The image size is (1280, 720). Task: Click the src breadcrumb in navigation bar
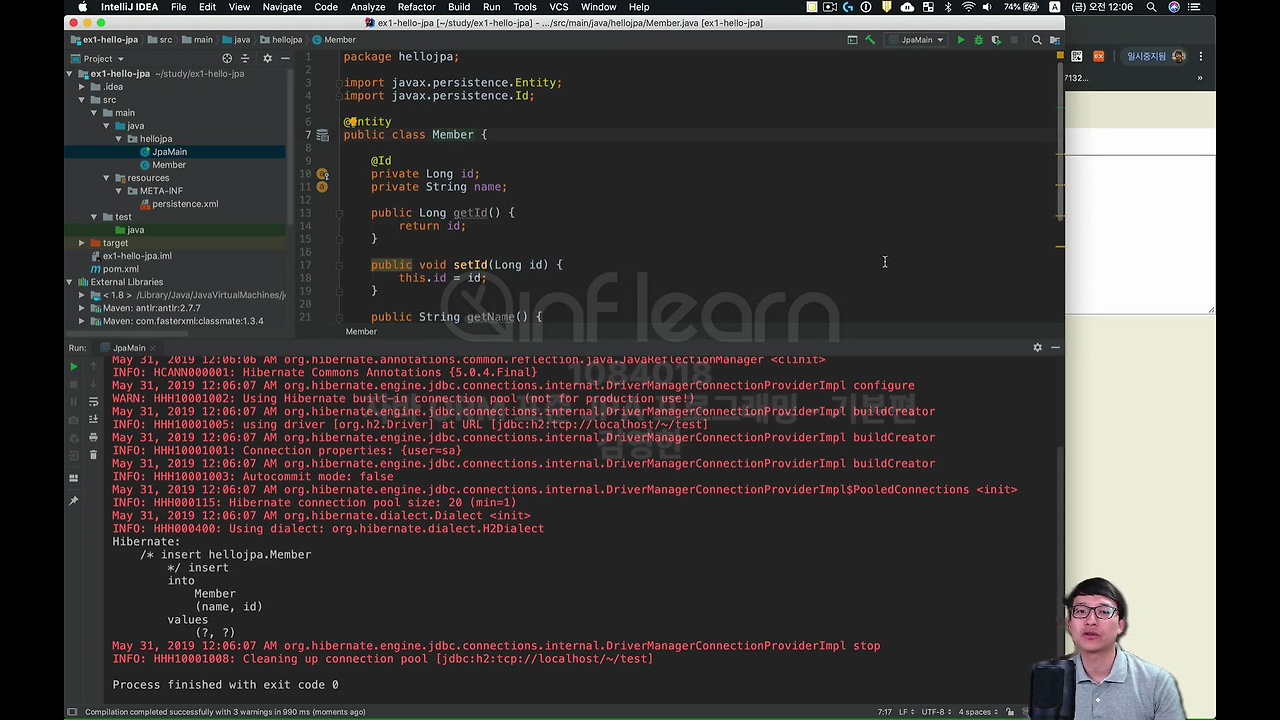(160, 40)
